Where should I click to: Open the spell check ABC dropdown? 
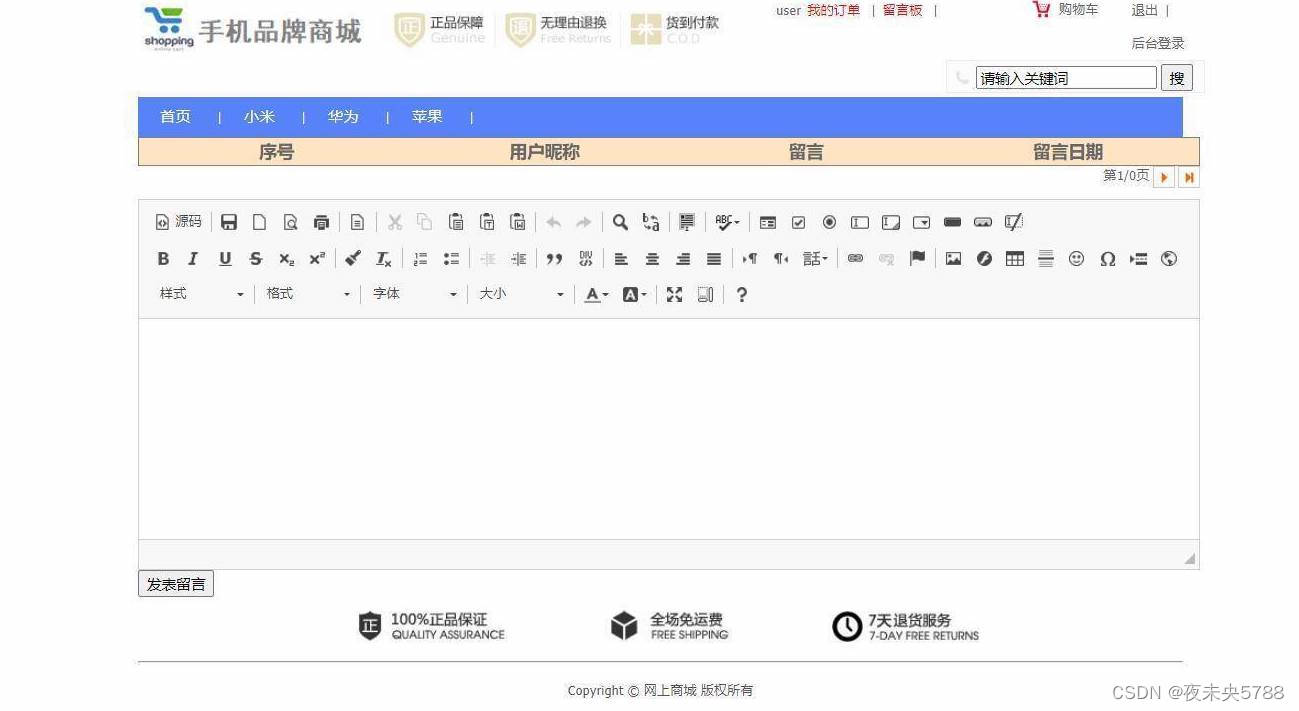click(x=727, y=222)
